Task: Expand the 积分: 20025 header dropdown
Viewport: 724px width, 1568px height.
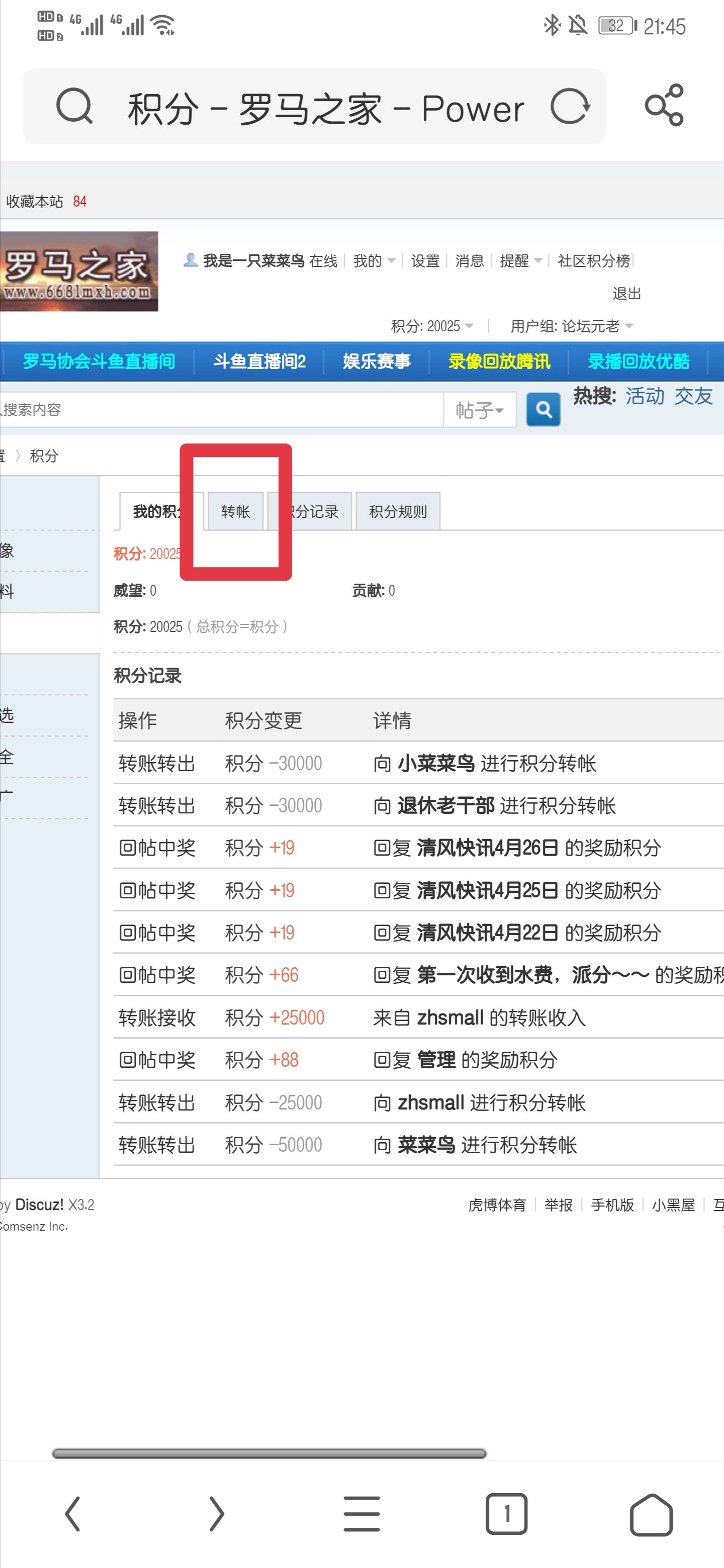Action: 432,326
